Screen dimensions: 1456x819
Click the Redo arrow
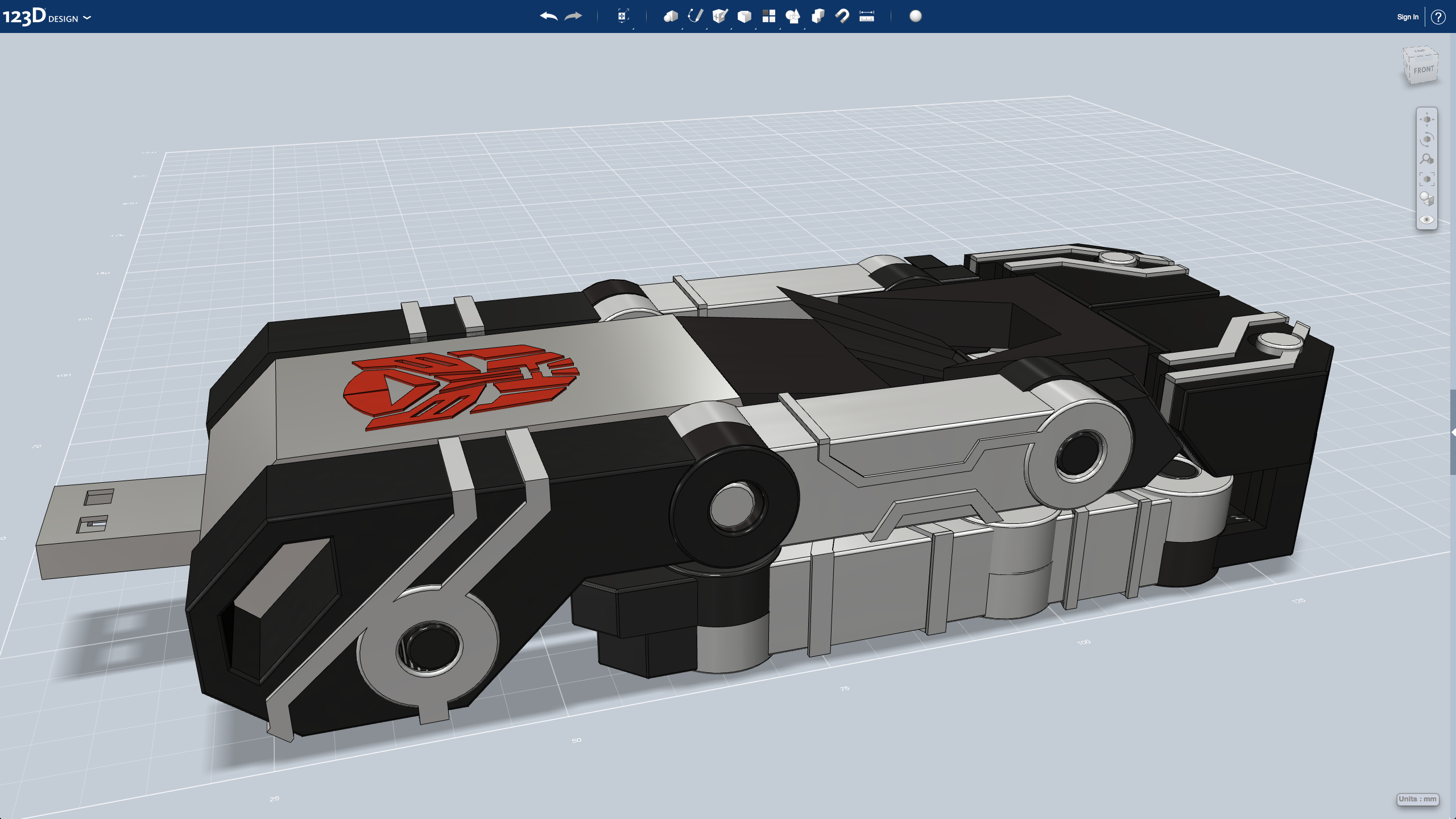pyautogui.click(x=573, y=16)
